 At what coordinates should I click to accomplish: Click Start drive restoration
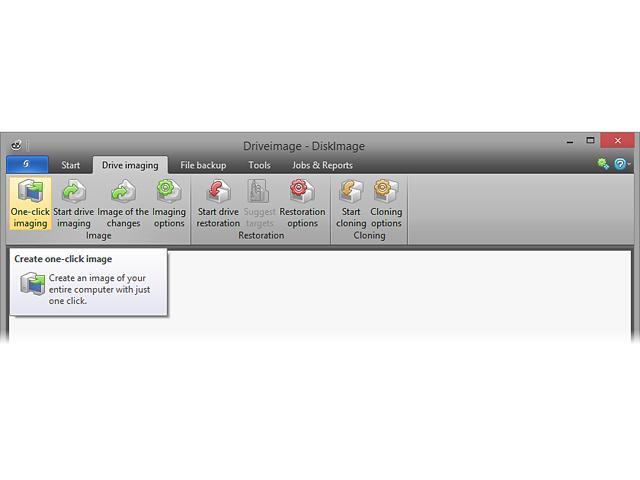coord(218,203)
